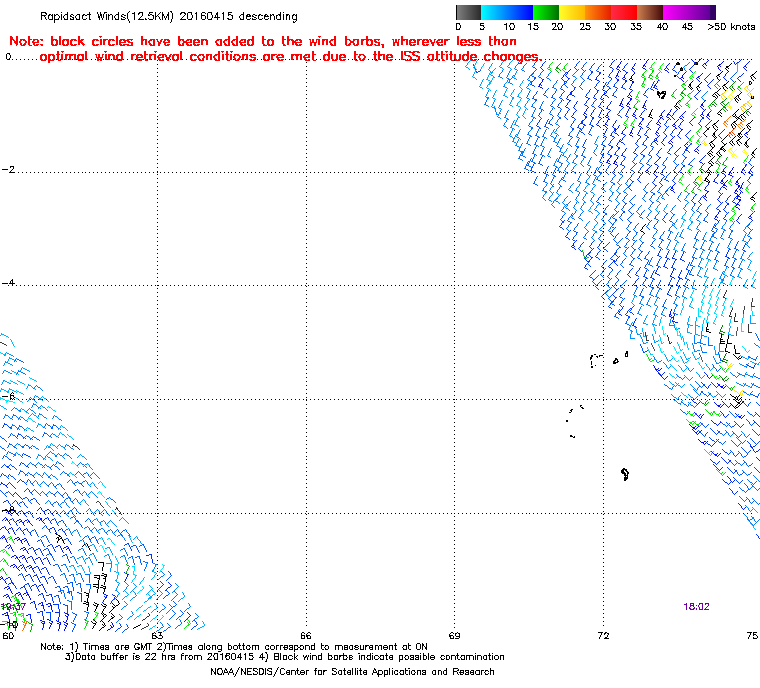The height and width of the screenshot is (688, 760).
Task: Click the latitude label -4
Action: (8, 283)
